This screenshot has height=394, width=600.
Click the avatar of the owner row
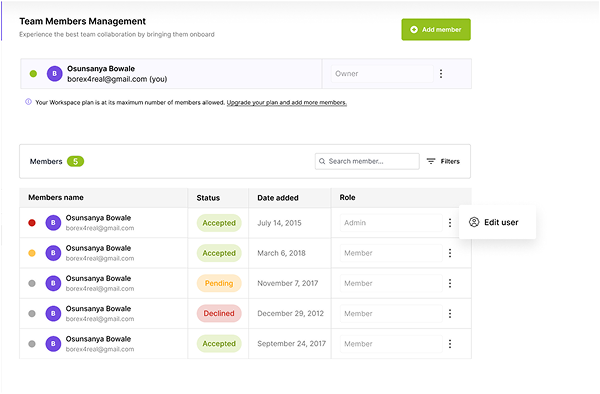click(55, 73)
